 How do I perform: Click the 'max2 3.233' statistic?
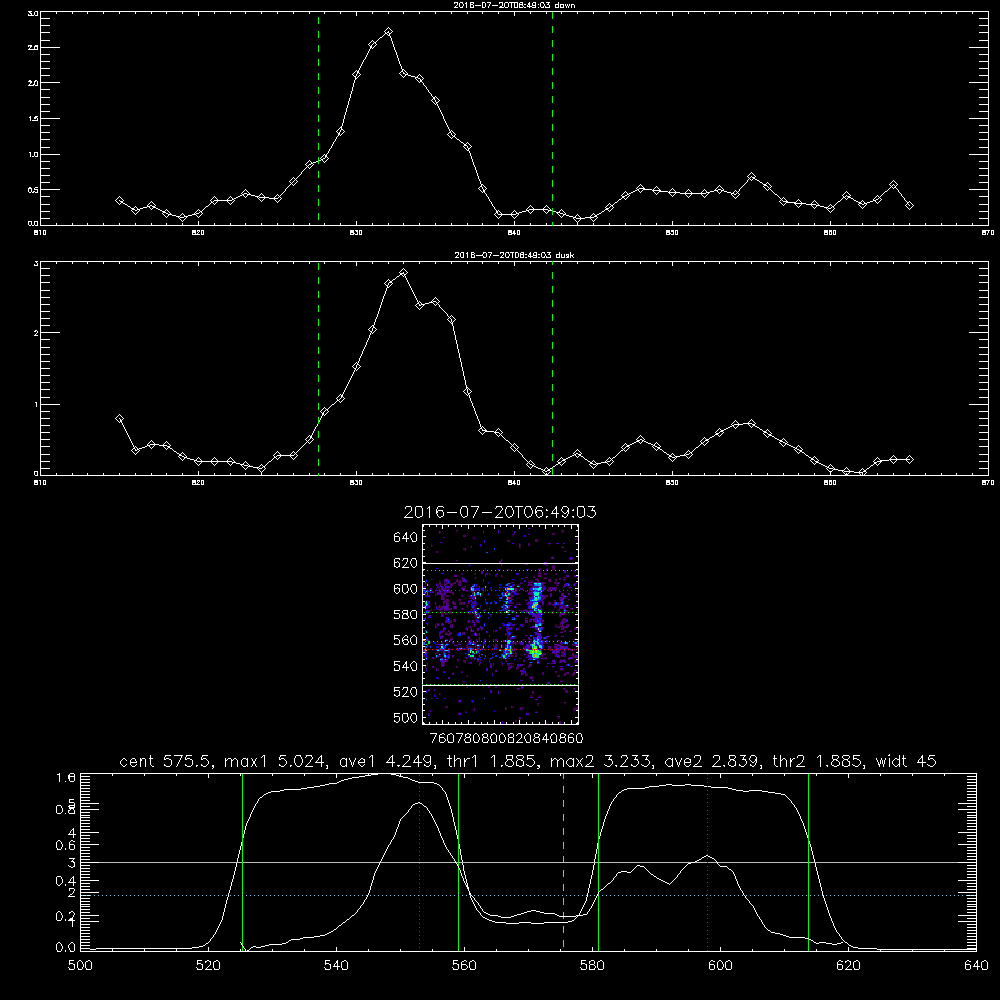601,761
